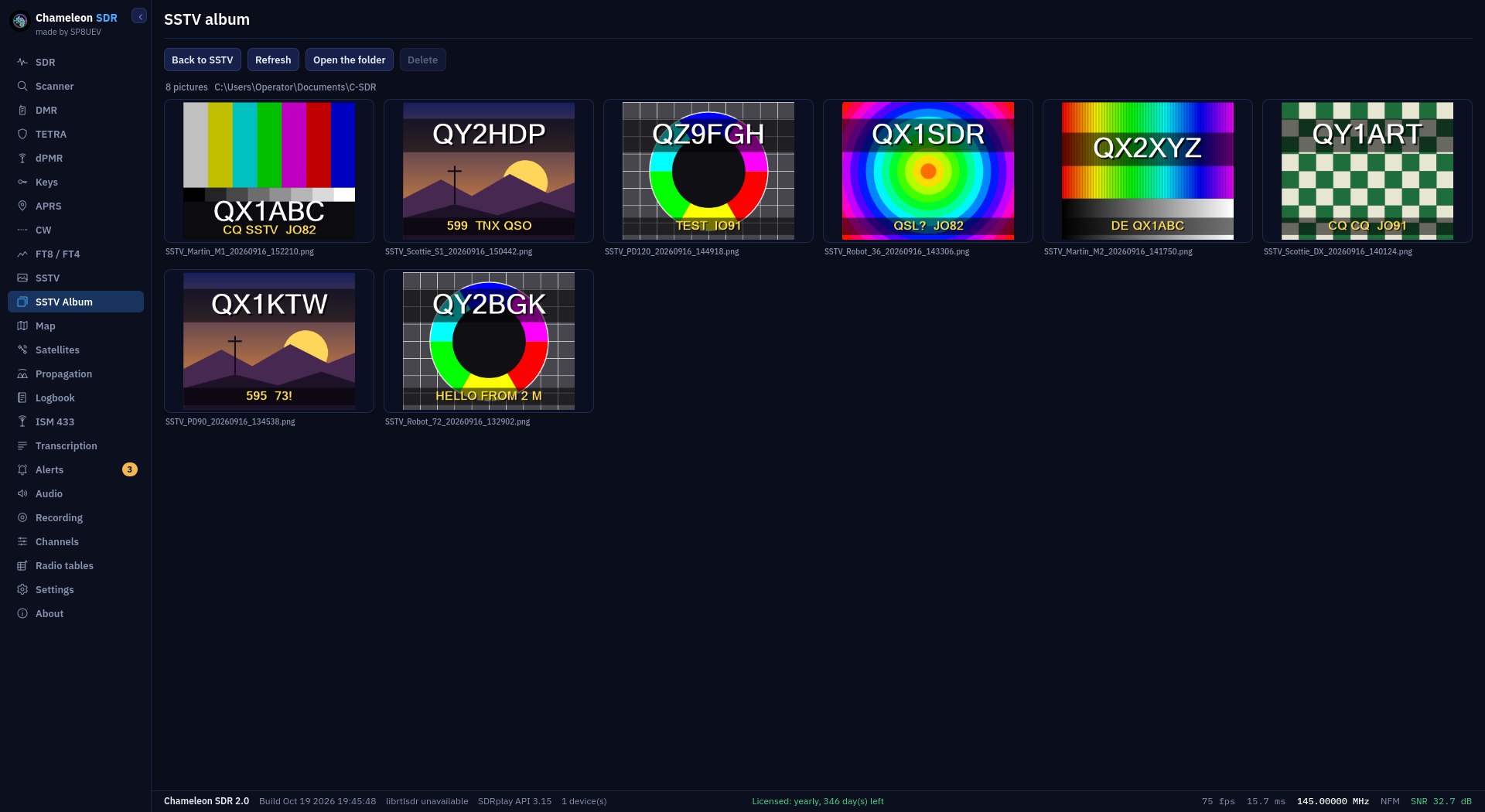Viewport: 1485px width, 812px height.
Task: Click Open the folder button
Action: tap(350, 60)
